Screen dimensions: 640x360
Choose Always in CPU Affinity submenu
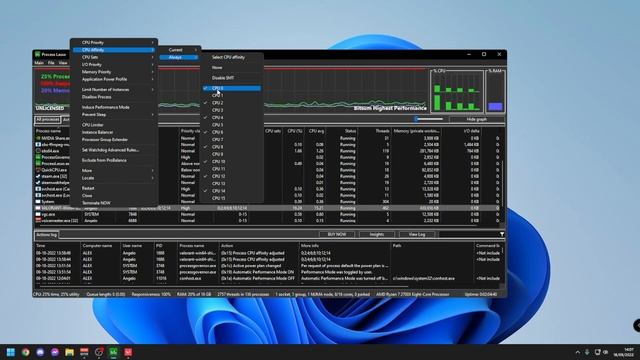pyautogui.click(x=179, y=57)
